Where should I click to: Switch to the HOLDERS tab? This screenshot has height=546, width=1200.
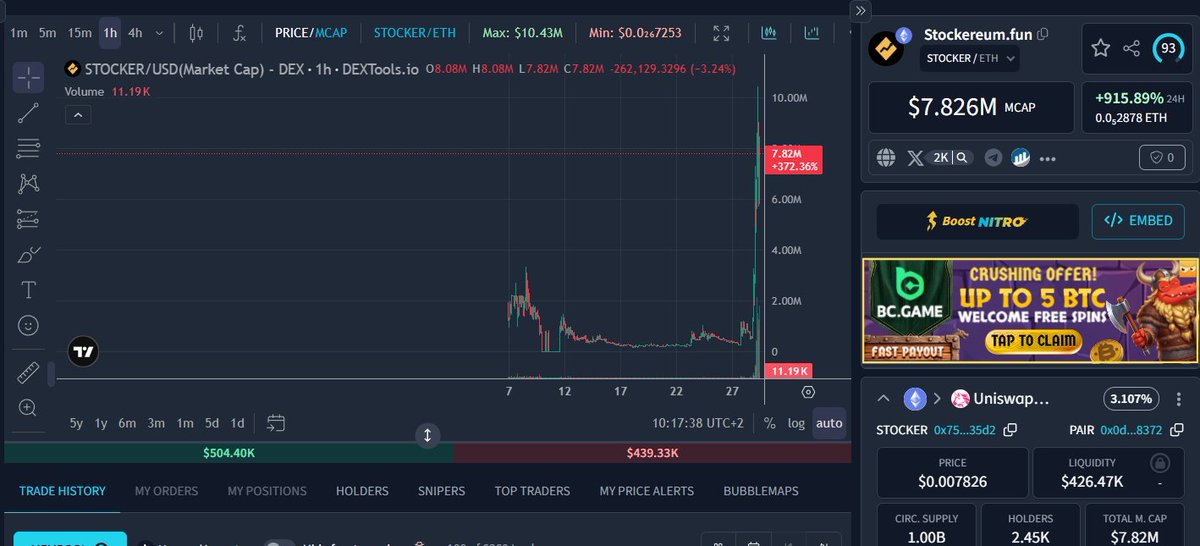click(362, 491)
